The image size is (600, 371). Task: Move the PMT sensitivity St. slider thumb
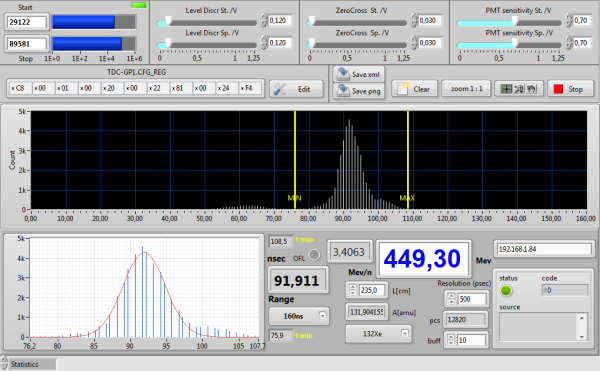[515, 22]
